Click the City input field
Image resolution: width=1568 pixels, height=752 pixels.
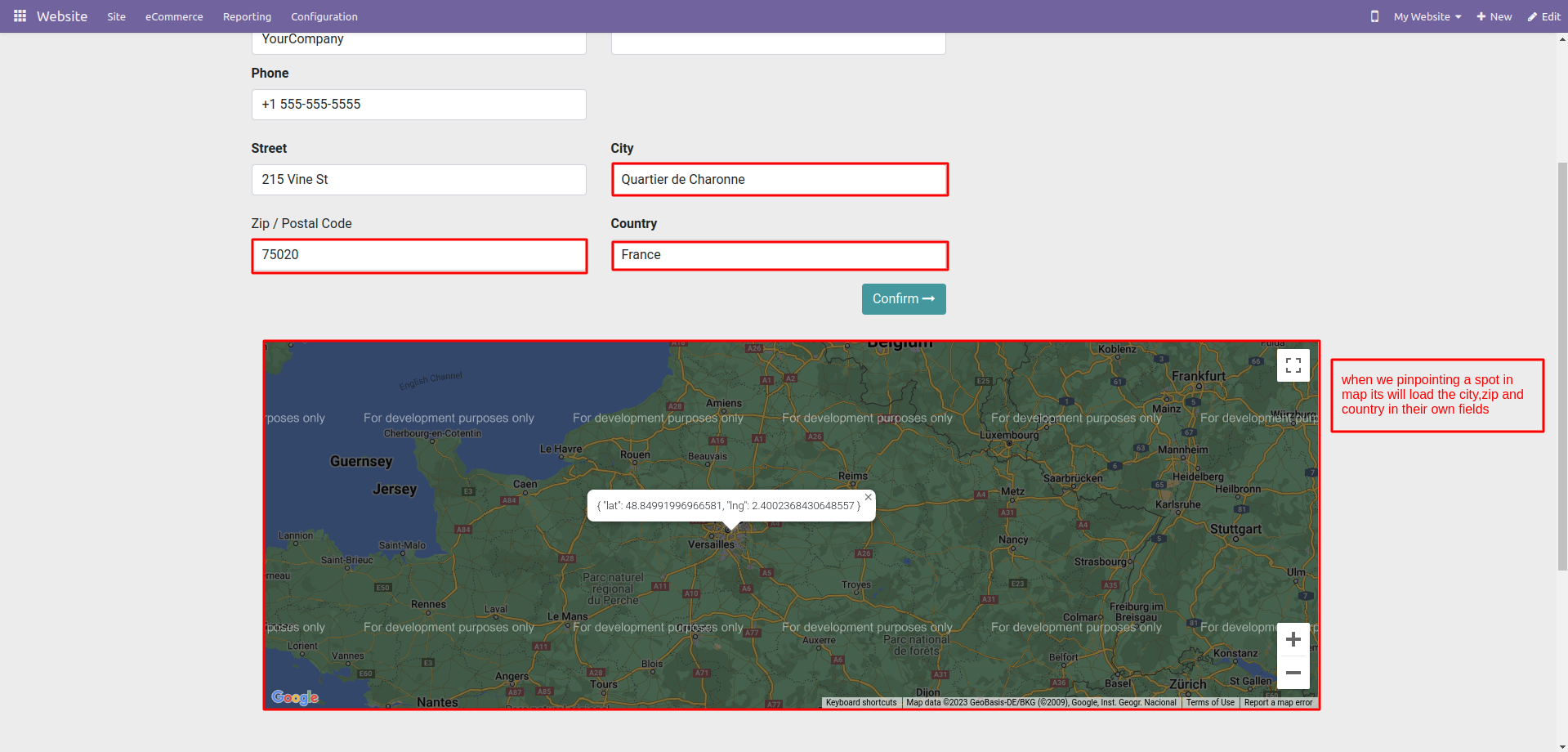pyautogui.click(x=780, y=180)
